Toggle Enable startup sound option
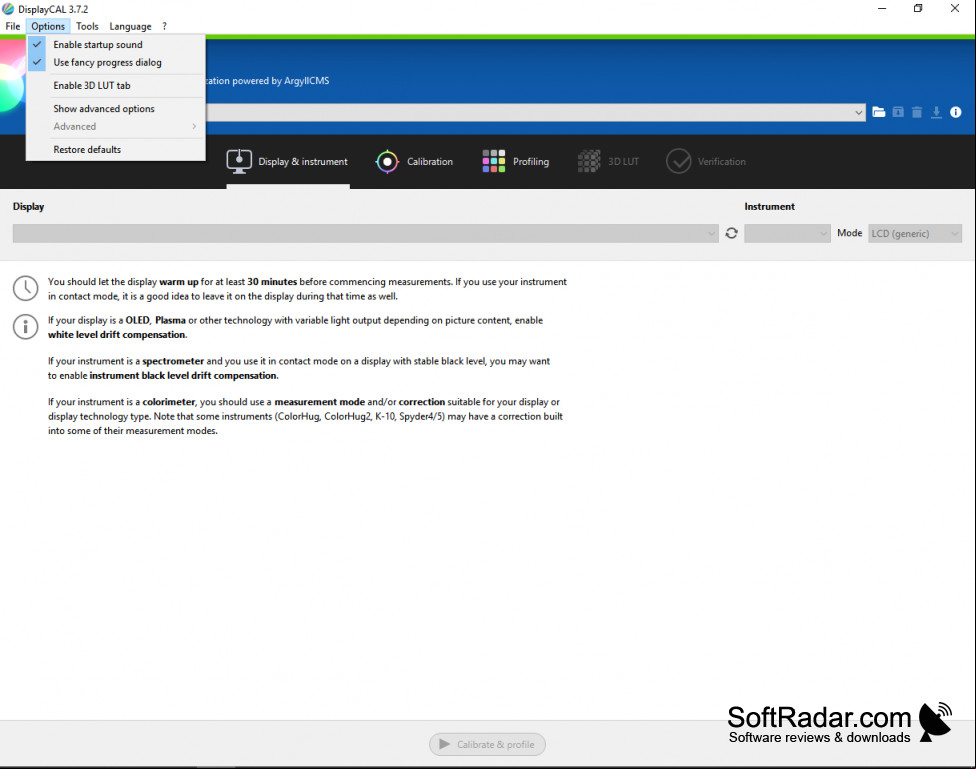 116,45
